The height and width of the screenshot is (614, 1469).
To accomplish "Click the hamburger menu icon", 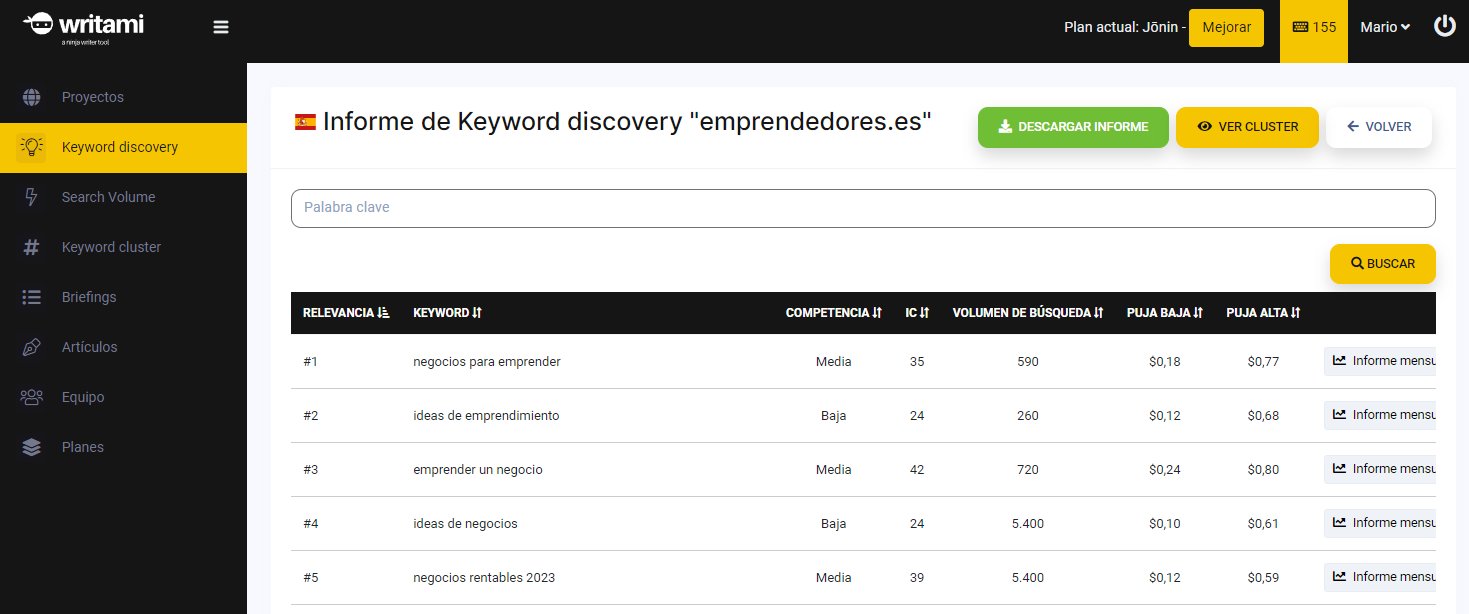I will click(221, 27).
